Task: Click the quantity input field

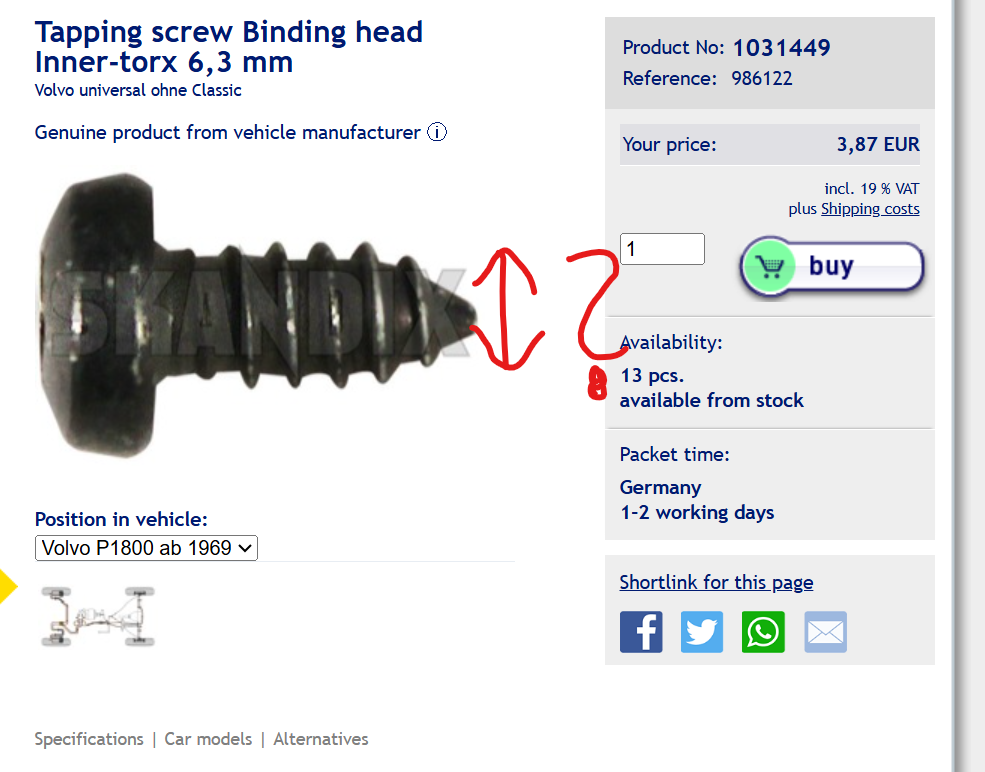Action: point(662,249)
